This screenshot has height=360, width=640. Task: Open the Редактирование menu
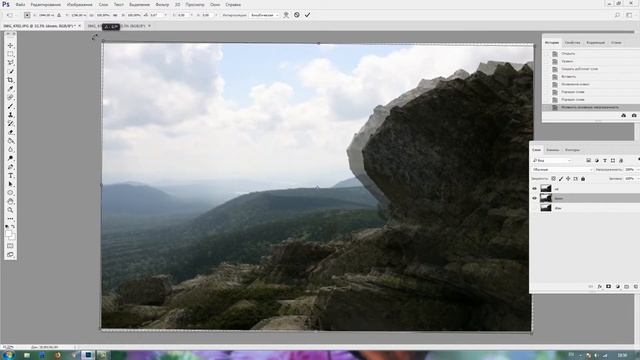coord(46,4)
